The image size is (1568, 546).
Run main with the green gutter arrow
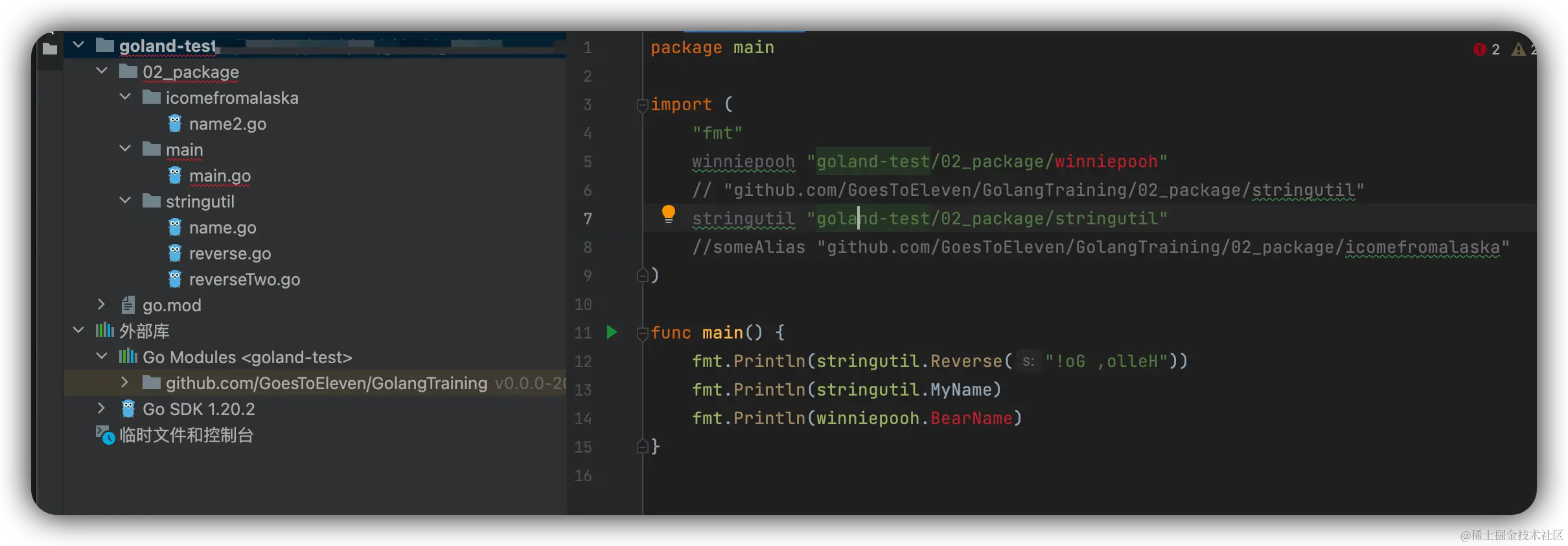612,332
